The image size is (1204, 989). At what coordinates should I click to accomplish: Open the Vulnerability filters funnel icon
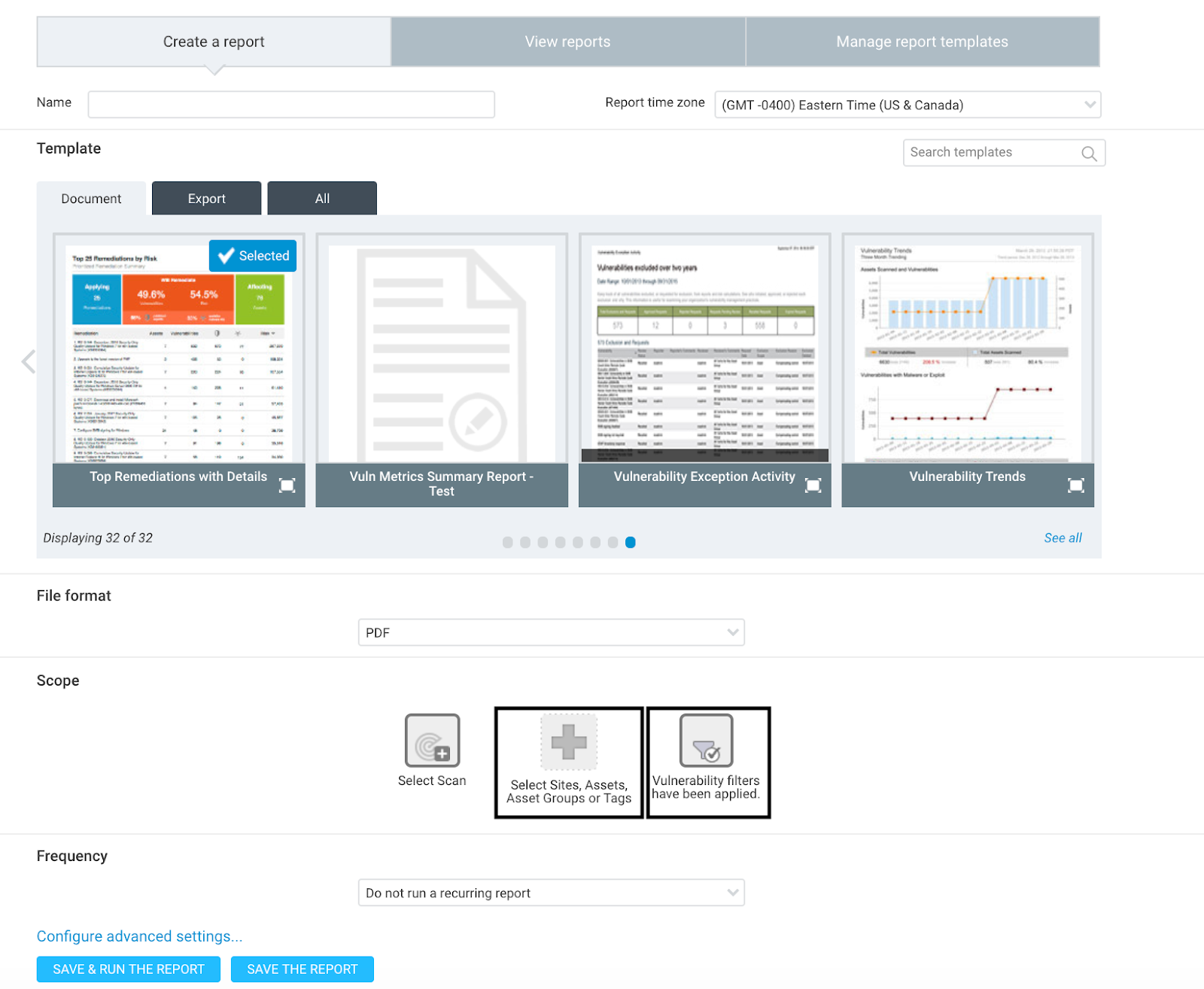pyautogui.click(x=706, y=741)
